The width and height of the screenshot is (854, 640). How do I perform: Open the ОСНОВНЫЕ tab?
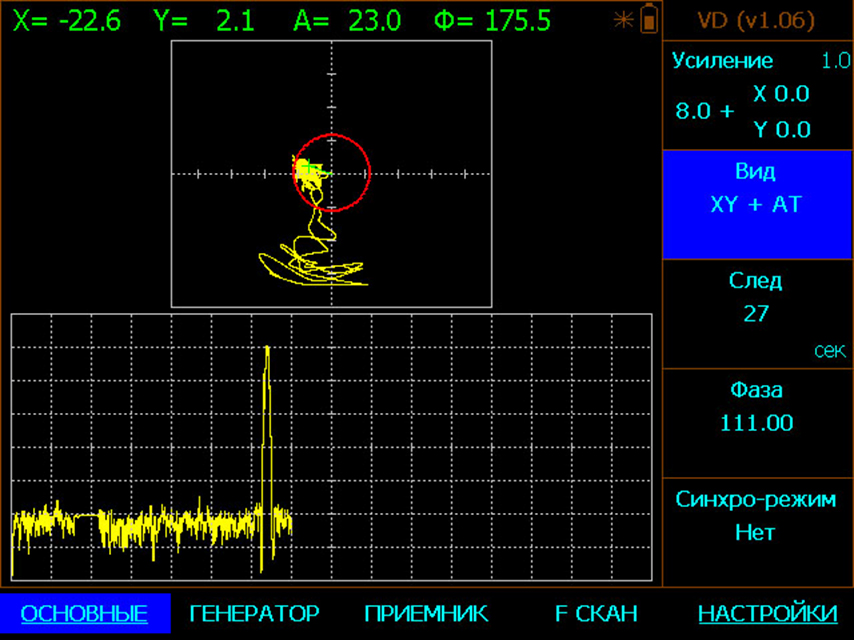tap(85, 613)
